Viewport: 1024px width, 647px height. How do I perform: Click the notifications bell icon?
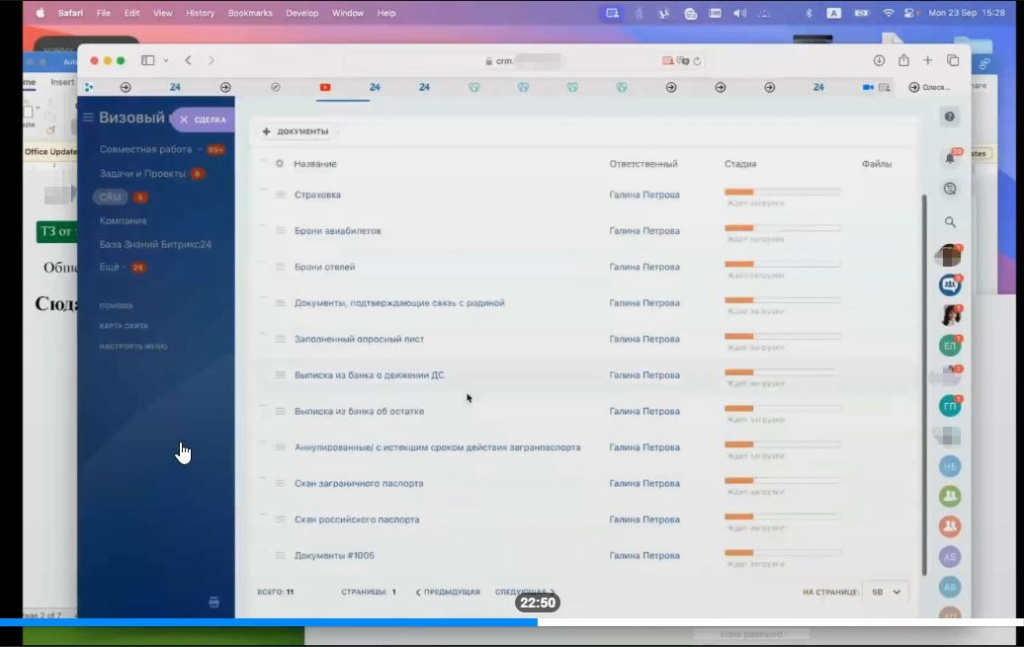tap(949, 158)
